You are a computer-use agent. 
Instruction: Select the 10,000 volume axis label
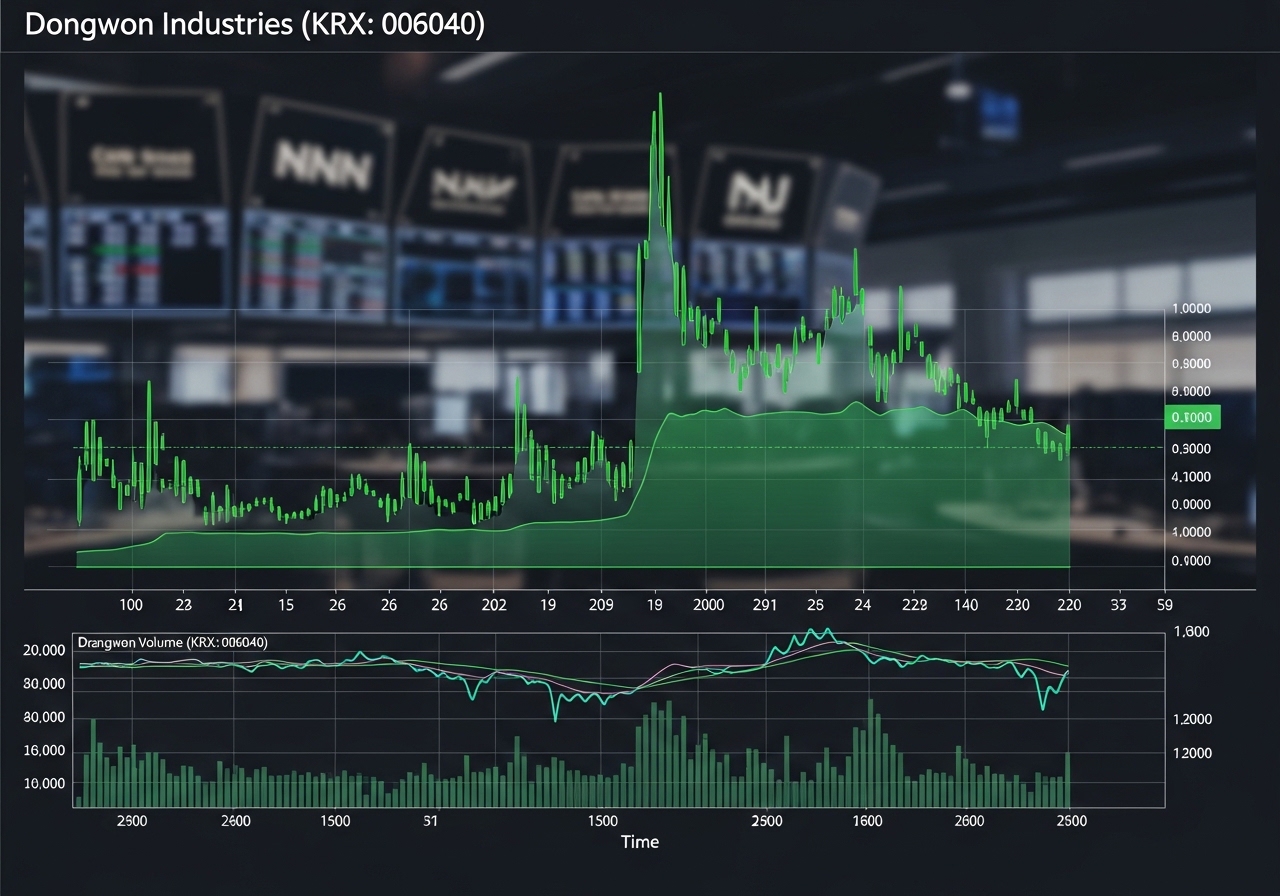[x=44, y=783]
